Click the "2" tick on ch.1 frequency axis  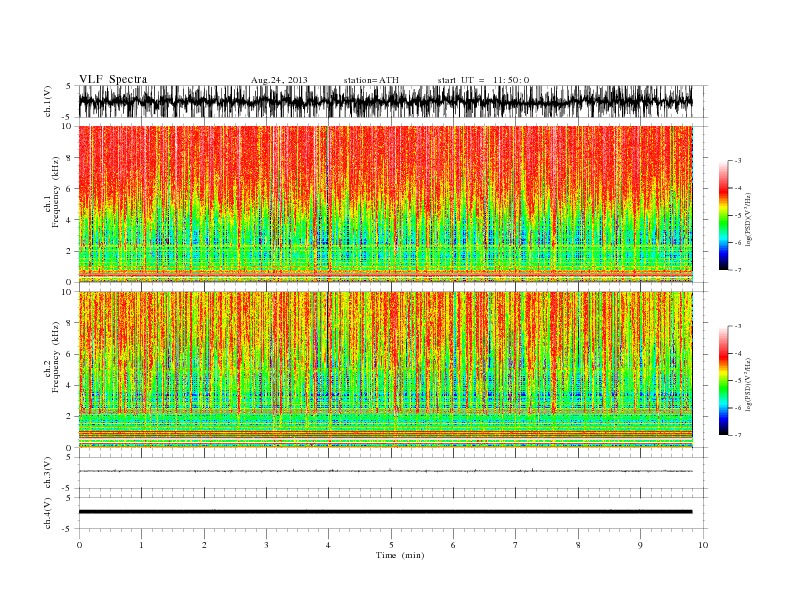tap(69, 251)
